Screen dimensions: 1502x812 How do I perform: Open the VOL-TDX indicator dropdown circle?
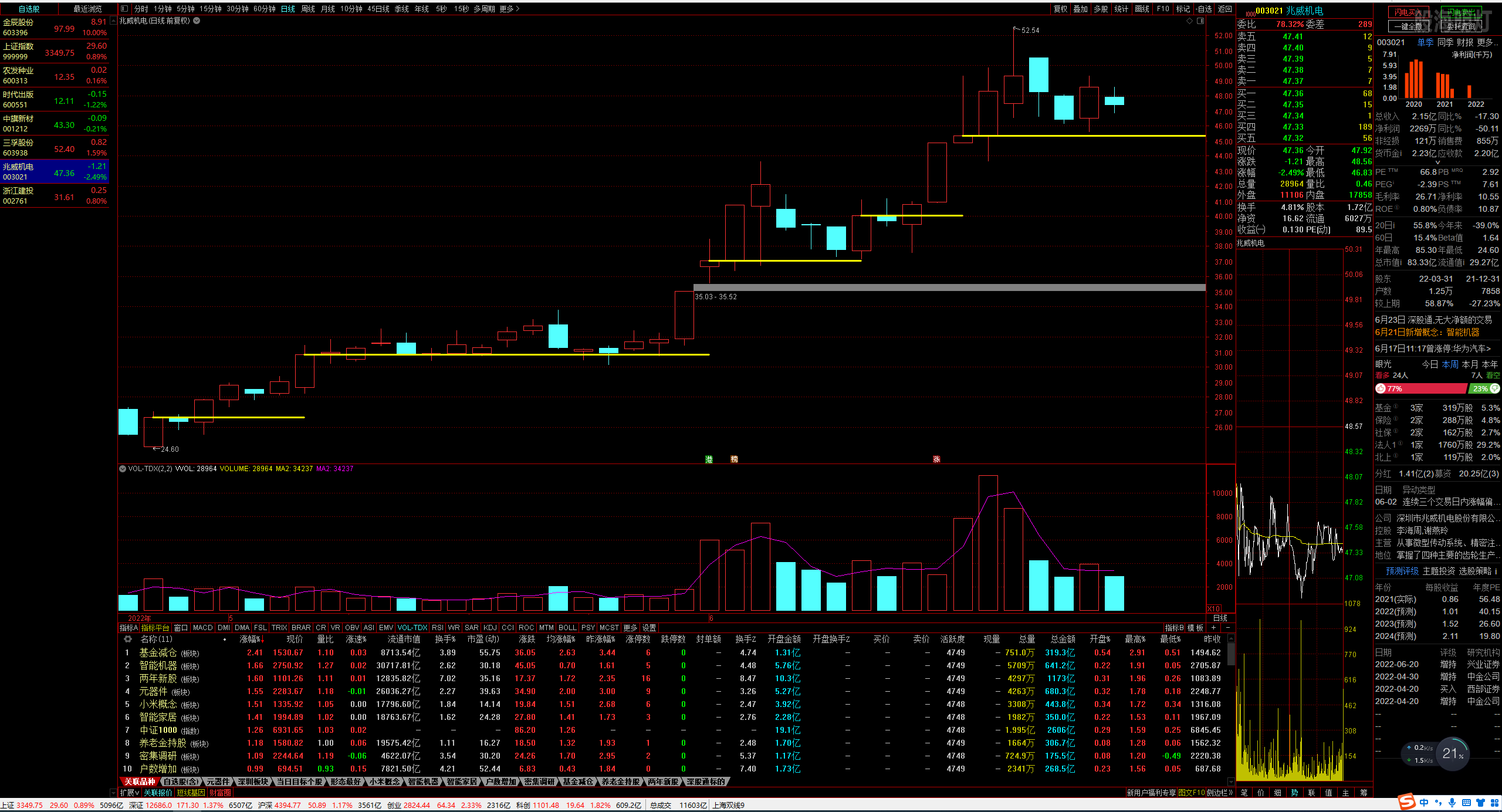point(123,469)
